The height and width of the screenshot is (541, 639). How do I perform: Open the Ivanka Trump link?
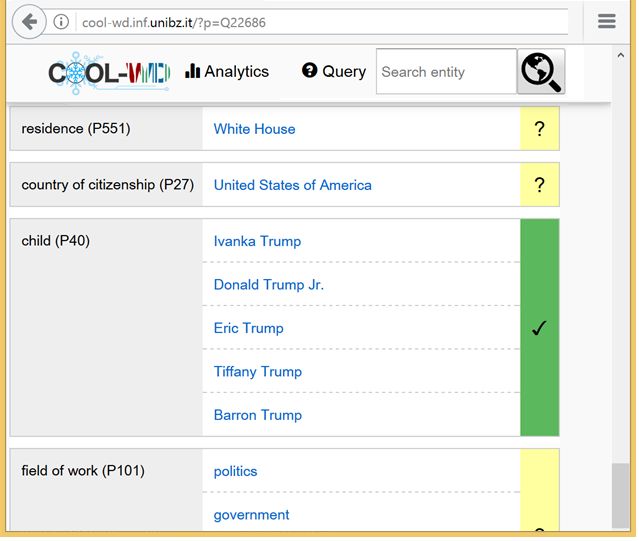click(x=257, y=241)
